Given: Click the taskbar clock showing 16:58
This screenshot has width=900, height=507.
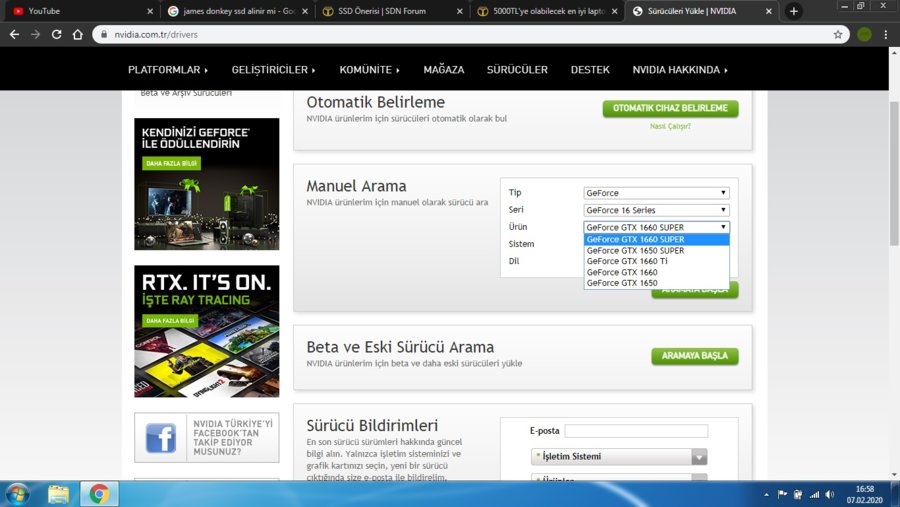Looking at the screenshot, I should [x=864, y=494].
